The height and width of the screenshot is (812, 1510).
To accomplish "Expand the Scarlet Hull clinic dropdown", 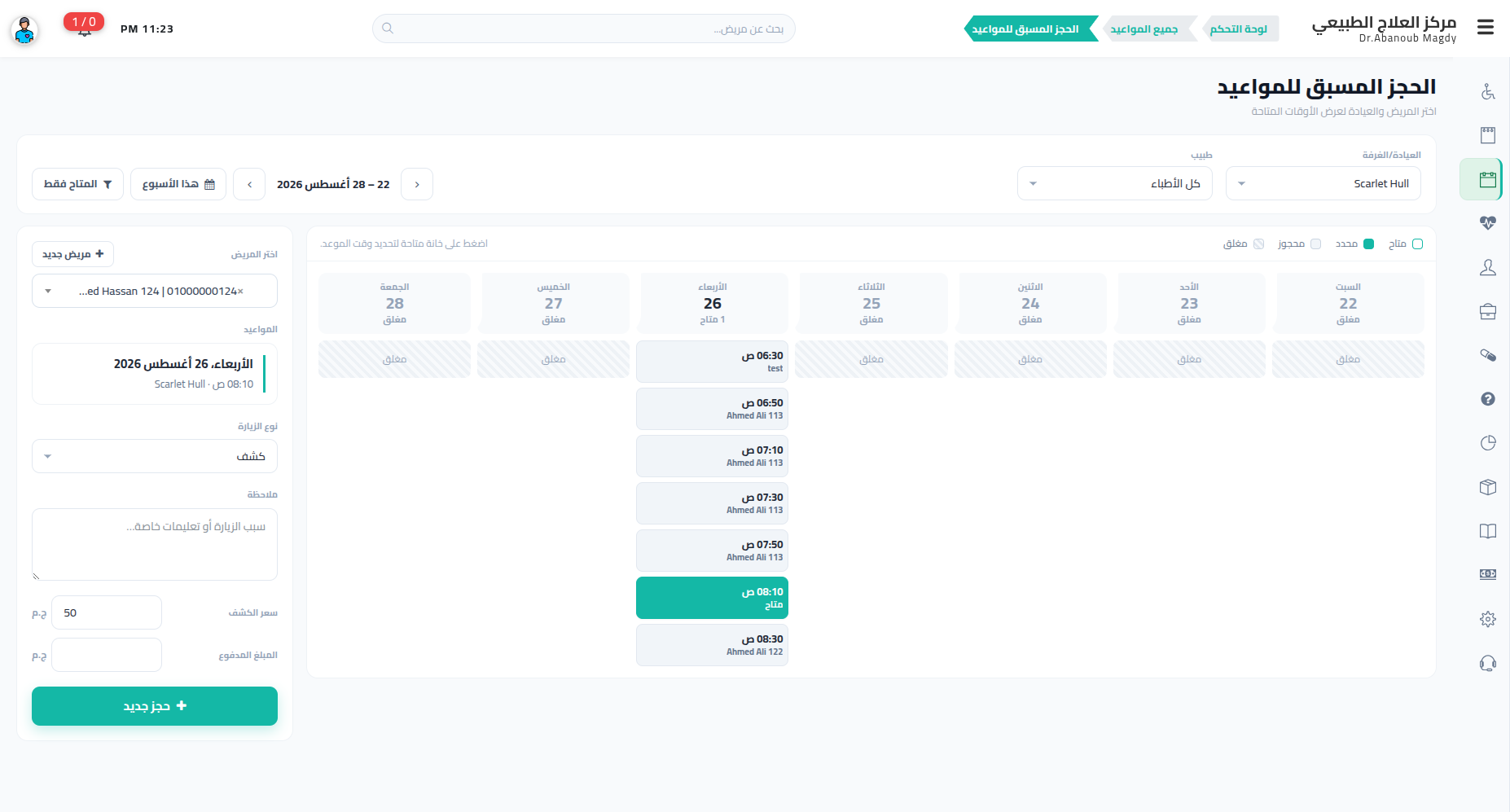I will pyautogui.click(x=1323, y=183).
